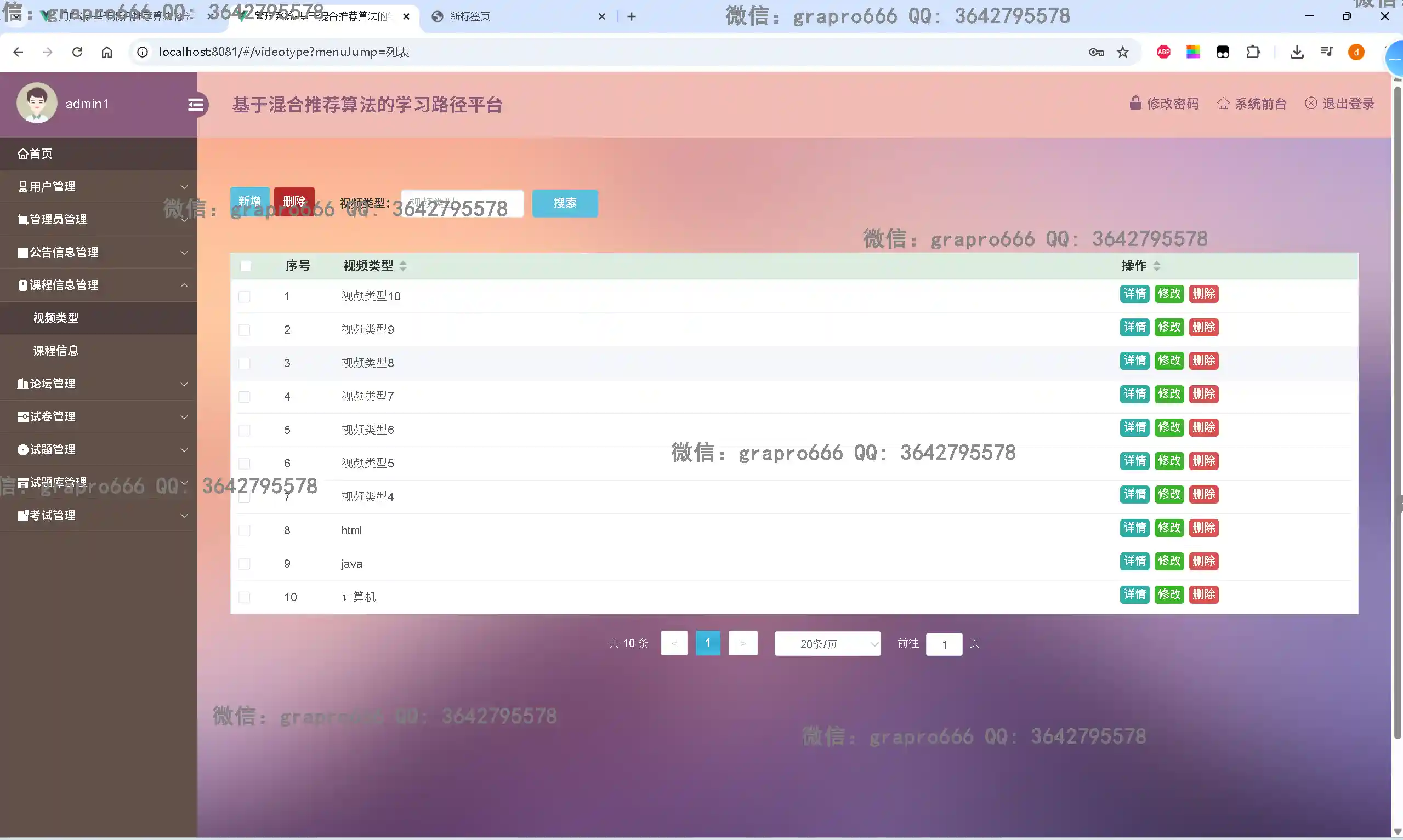Click the 视频类型 column sort arrows

click(x=403, y=266)
